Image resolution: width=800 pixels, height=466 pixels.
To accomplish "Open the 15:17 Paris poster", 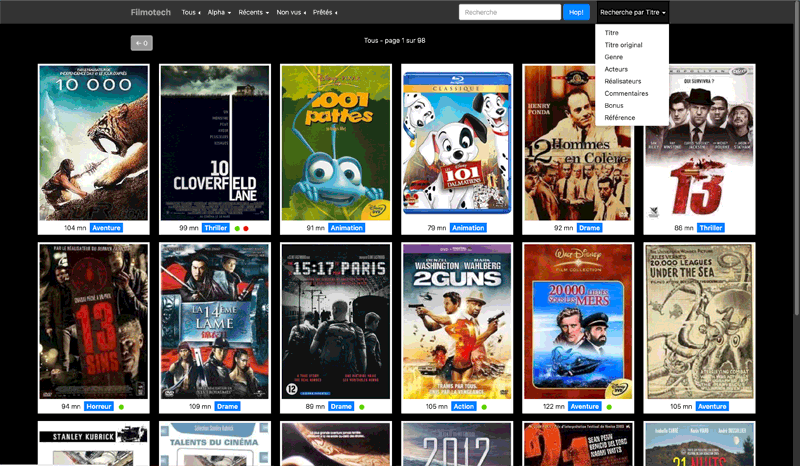I will (x=336, y=322).
